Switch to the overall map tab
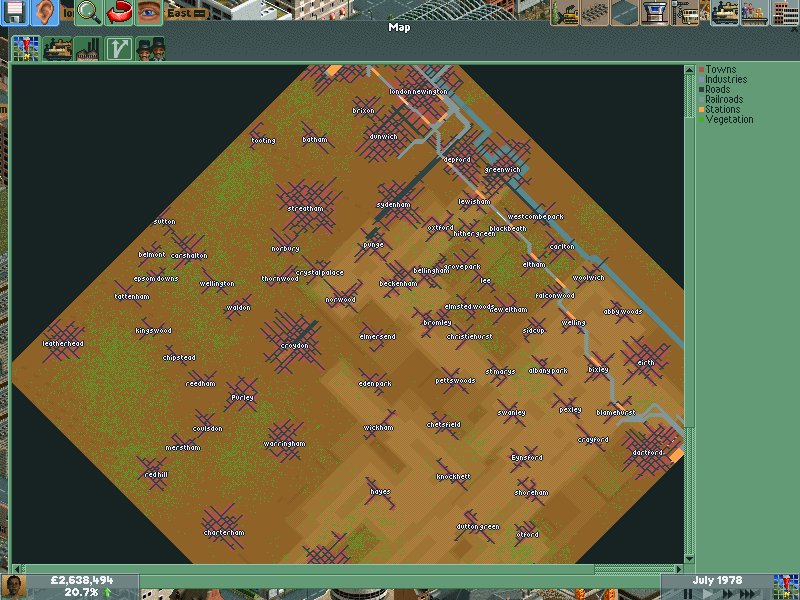 point(26,49)
